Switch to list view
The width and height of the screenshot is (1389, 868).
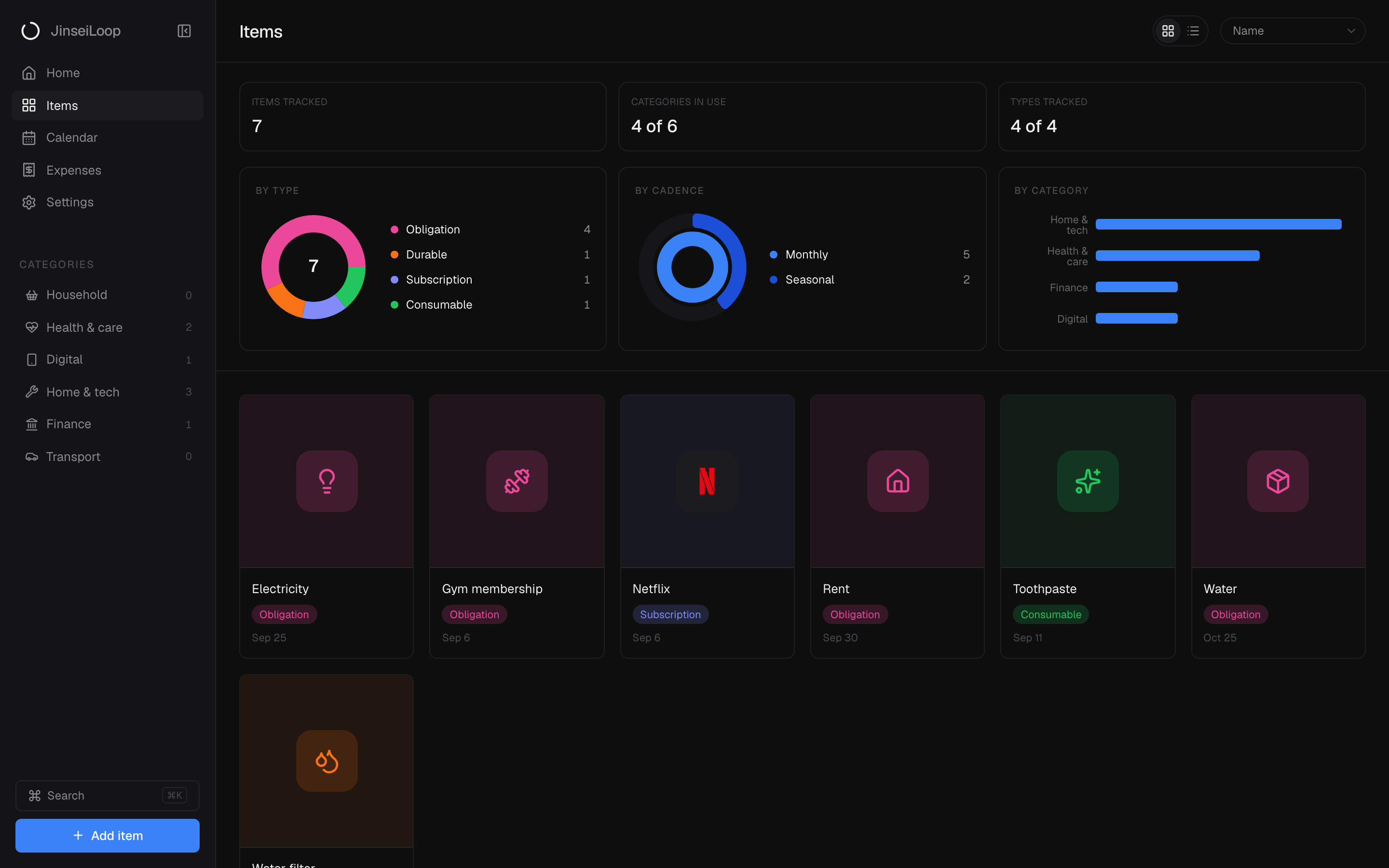tap(1193, 31)
